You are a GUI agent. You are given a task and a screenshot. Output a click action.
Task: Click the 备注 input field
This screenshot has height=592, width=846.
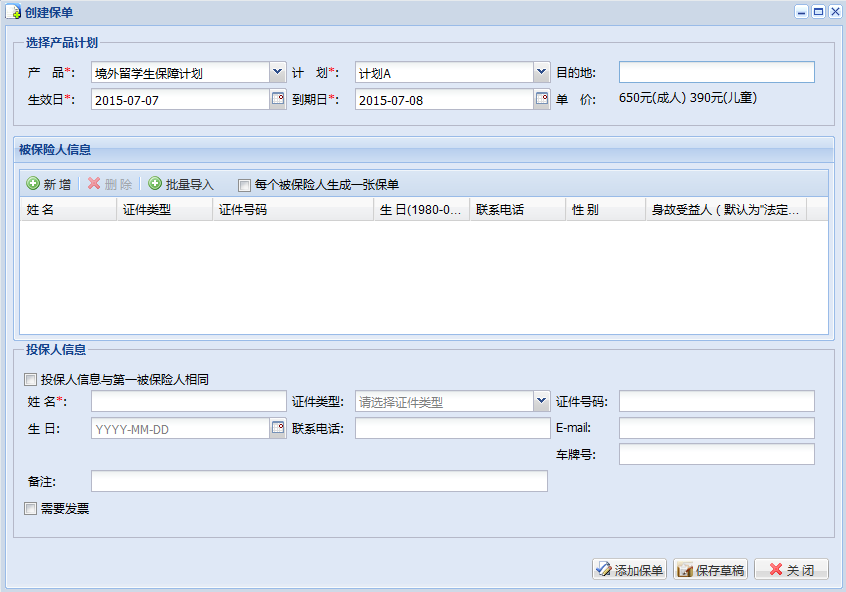(x=319, y=481)
